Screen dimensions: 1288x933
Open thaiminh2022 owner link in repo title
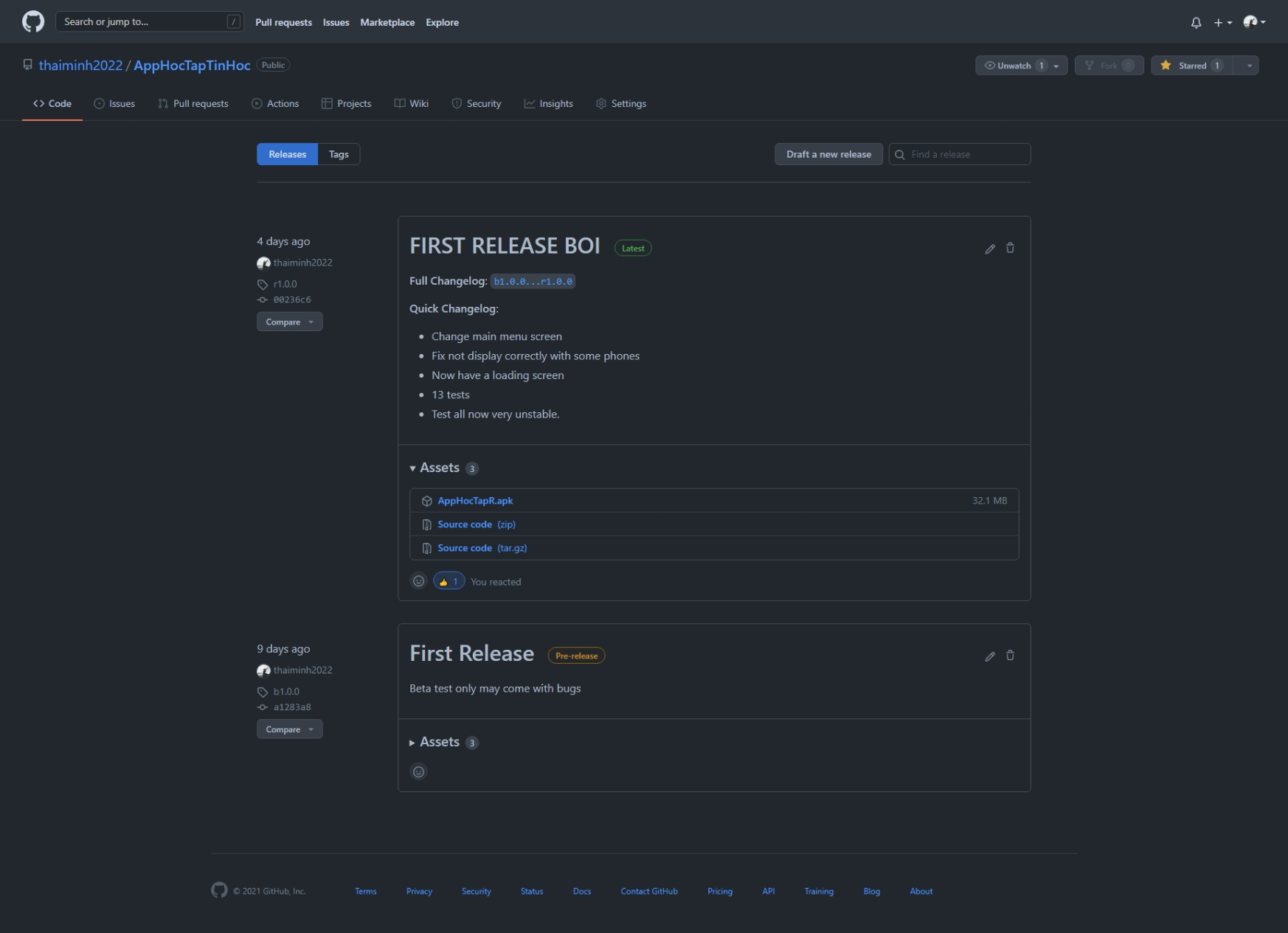(x=80, y=65)
